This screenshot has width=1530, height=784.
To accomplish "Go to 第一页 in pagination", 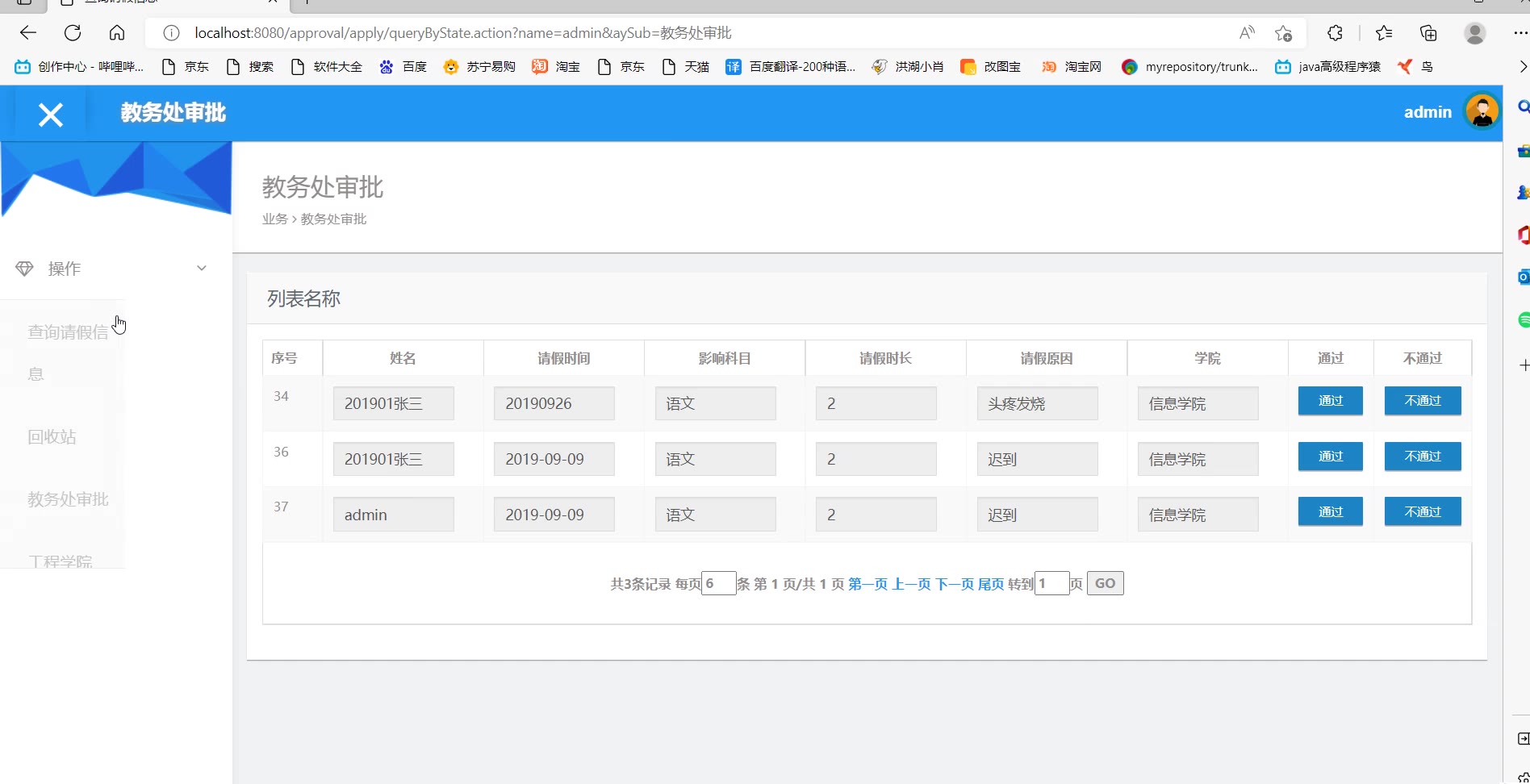I will [867, 584].
